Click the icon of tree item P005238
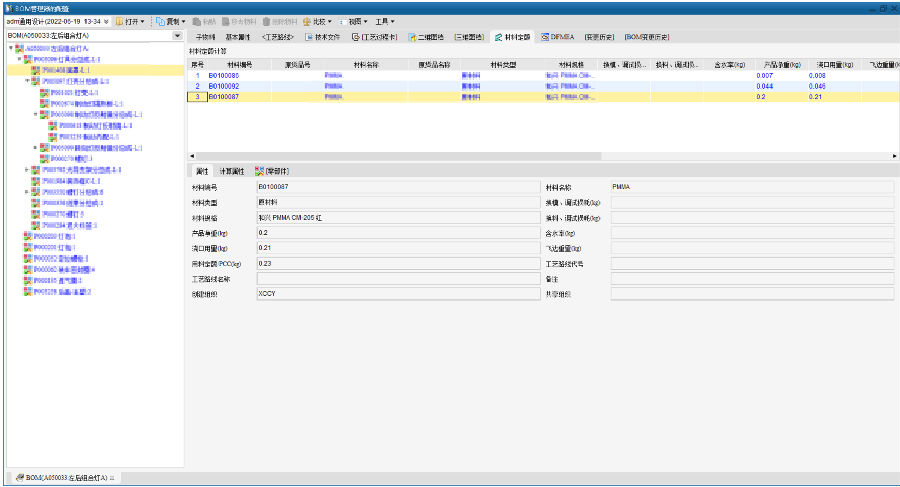The image size is (900, 487). [x=26, y=292]
